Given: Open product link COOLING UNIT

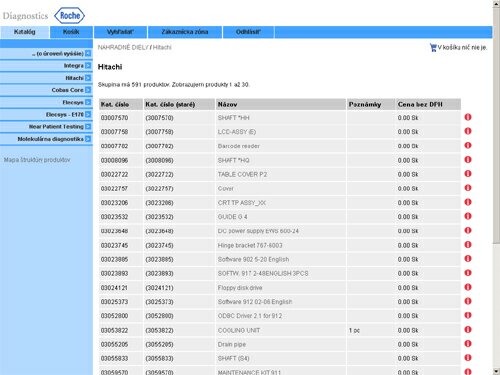Looking at the screenshot, I should pos(239,330).
